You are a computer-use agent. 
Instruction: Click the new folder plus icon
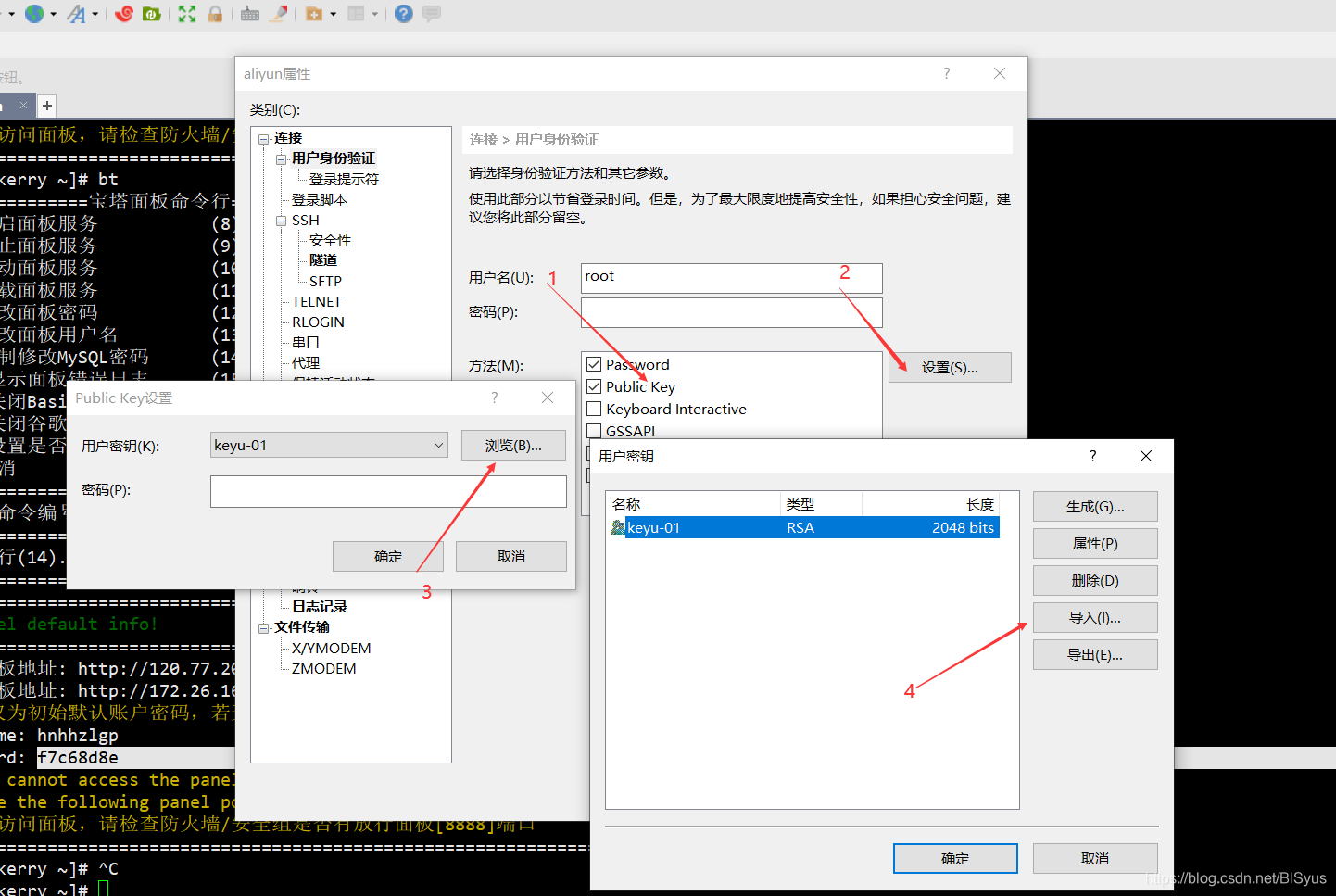315,14
